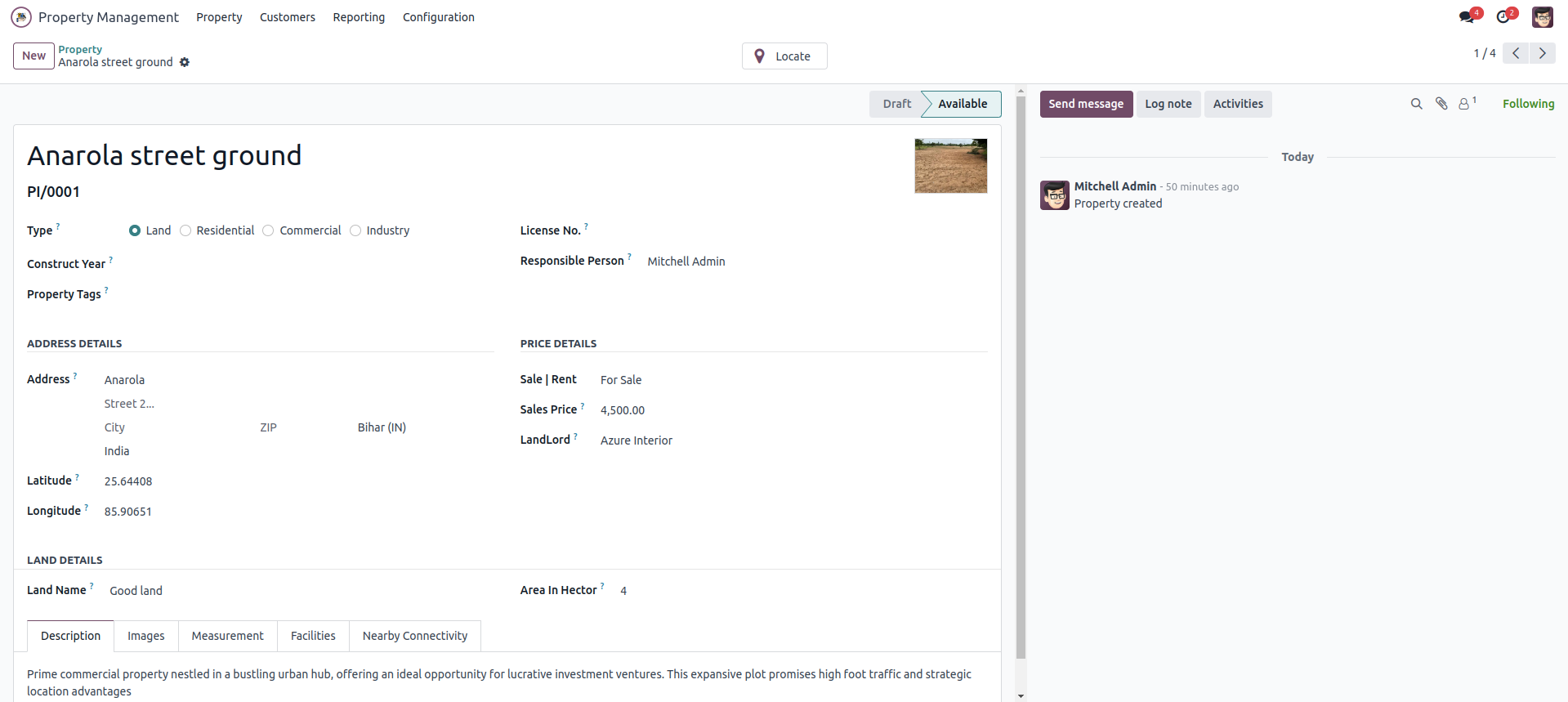Switch to the Measurement tab
The height and width of the screenshot is (702, 1568).
coord(227,636)
